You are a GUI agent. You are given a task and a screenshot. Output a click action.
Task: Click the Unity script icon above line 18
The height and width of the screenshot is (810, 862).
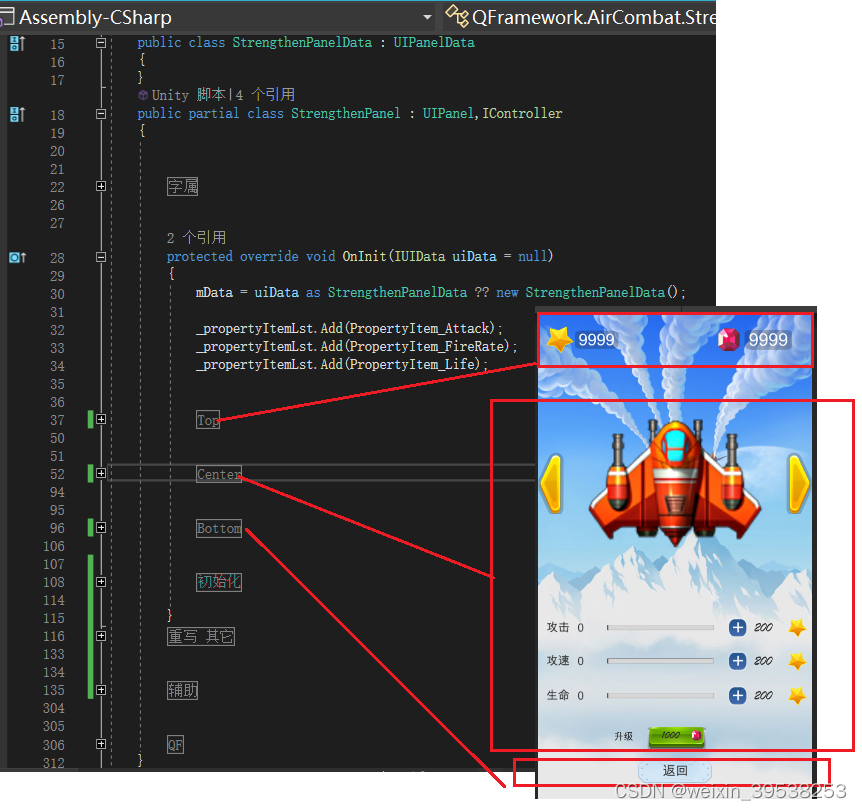point(143,95)
